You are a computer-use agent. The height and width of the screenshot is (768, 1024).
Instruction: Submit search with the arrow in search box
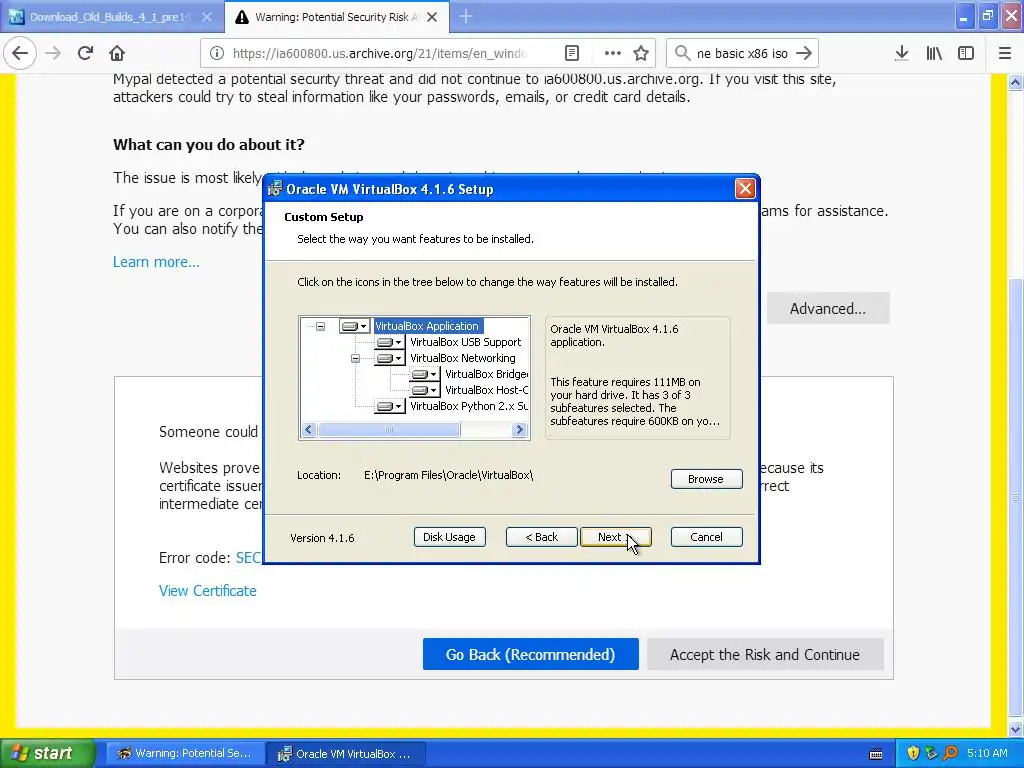pyautogui.click(x=804, y=53)
